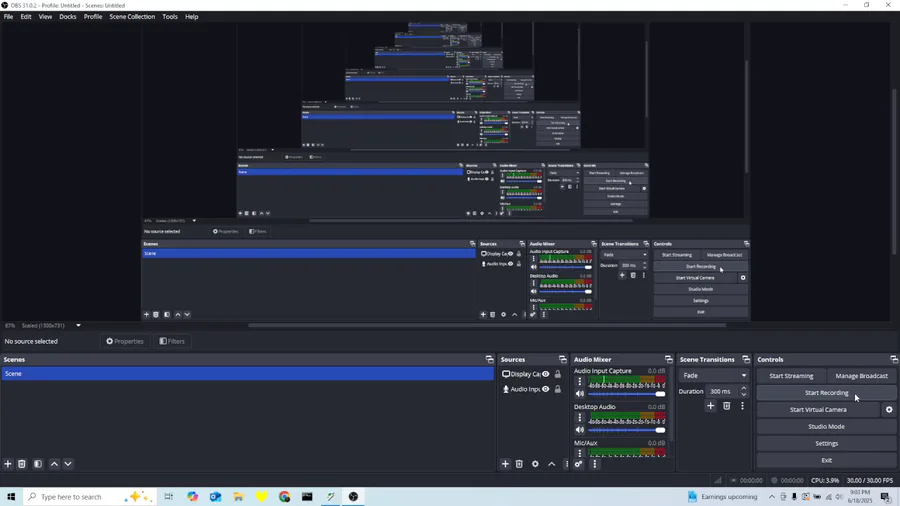Open the Scene Collection menu

[132, 17]
